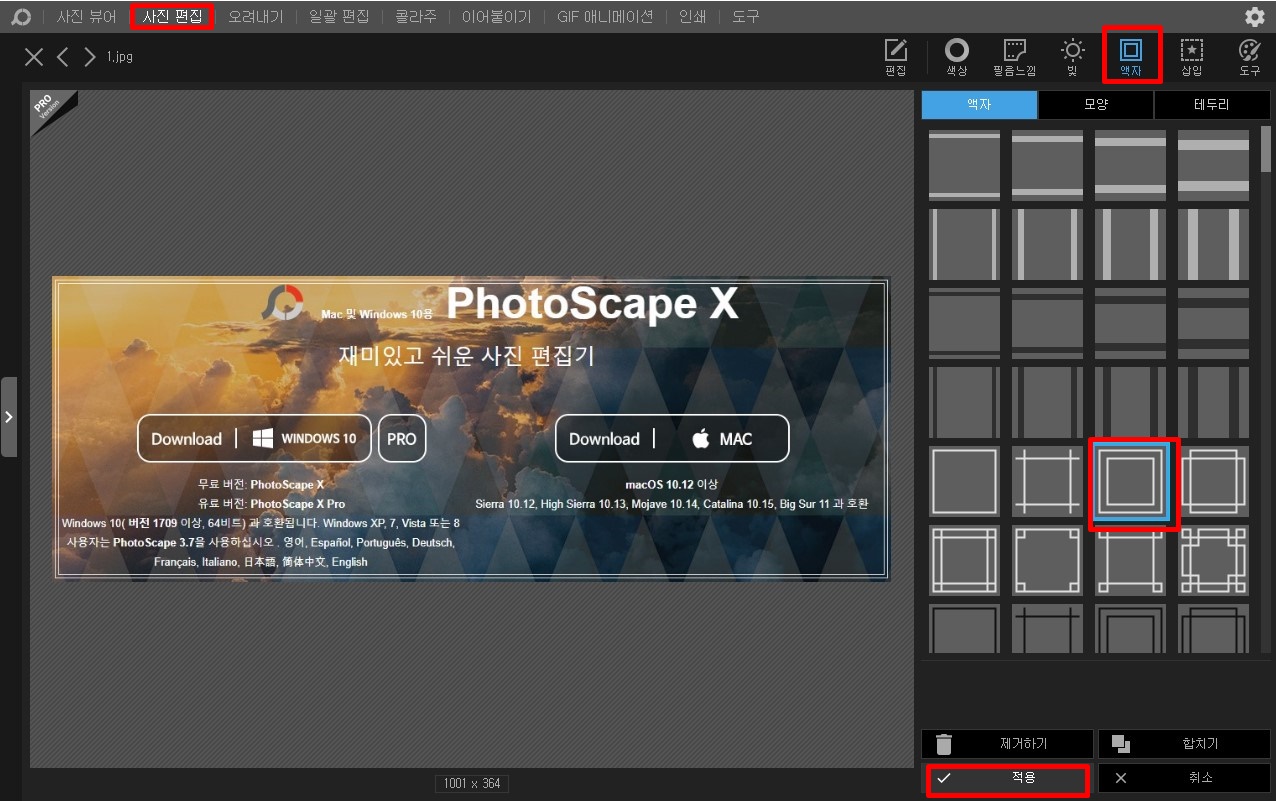This screenshot has height=801, width=1276.
Task: Expand the left side panel arrow
Action: point(9,416)
